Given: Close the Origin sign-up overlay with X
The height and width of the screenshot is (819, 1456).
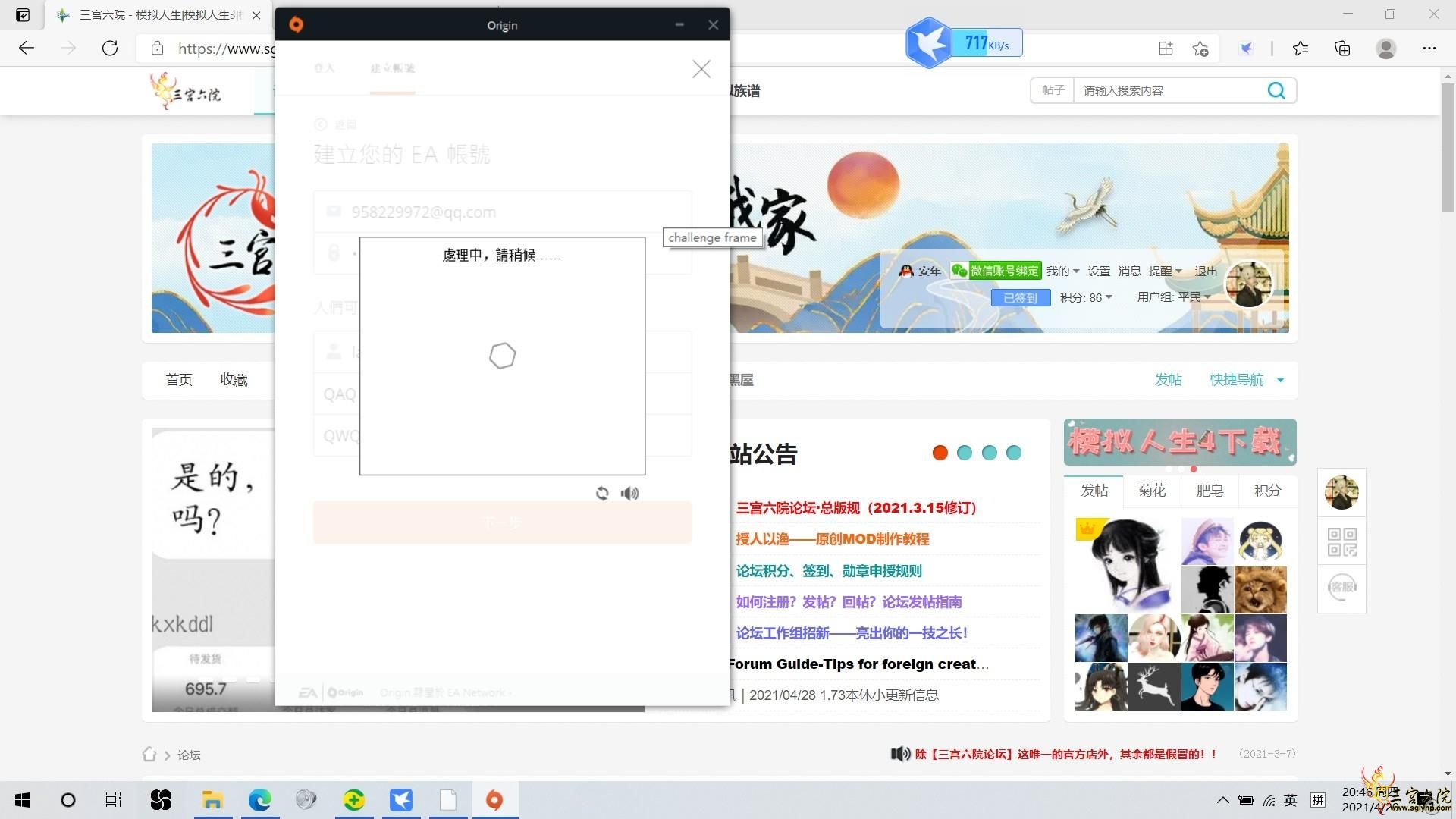Looking at the screenshot, I should 701,69.
